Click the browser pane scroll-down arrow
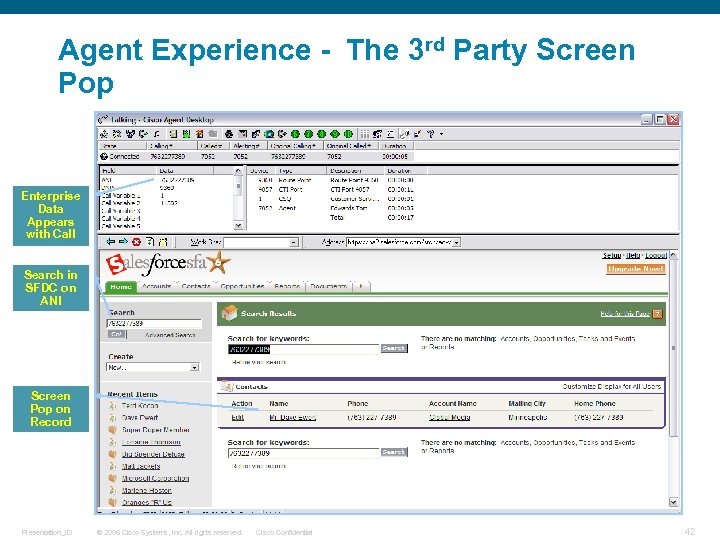Viewport: 720px width, 540px height. 673,502
